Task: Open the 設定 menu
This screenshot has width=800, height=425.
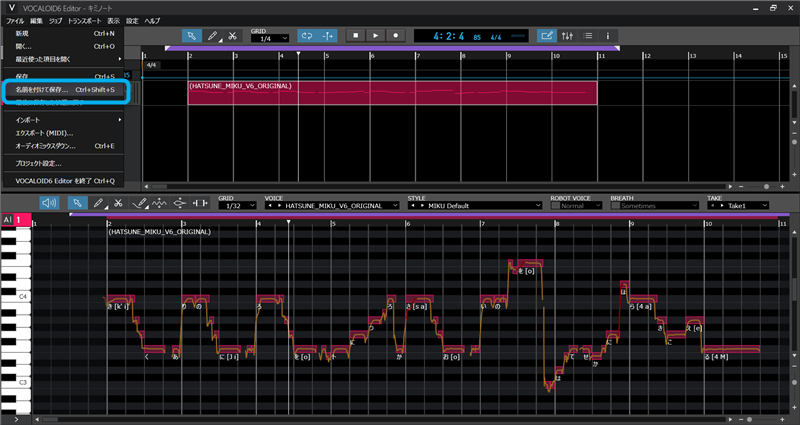Action: pyautogui.click(x=132, y=21)
